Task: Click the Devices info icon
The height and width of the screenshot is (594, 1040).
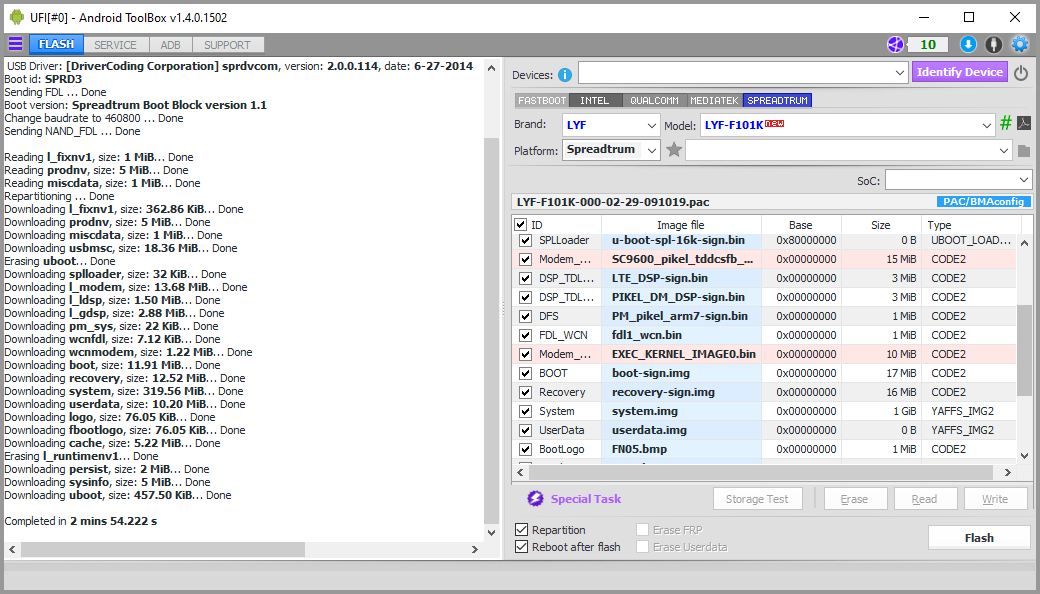Action: point(564,75)
